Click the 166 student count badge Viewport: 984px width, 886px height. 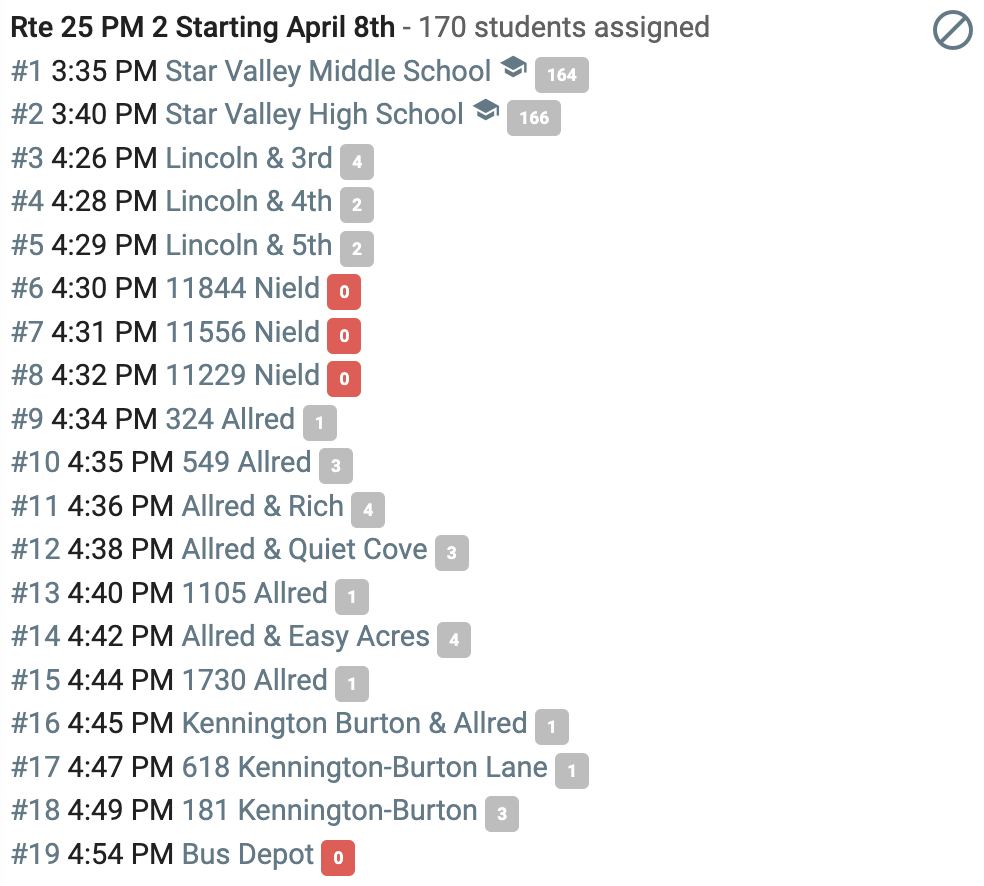(x=534, y=118)
